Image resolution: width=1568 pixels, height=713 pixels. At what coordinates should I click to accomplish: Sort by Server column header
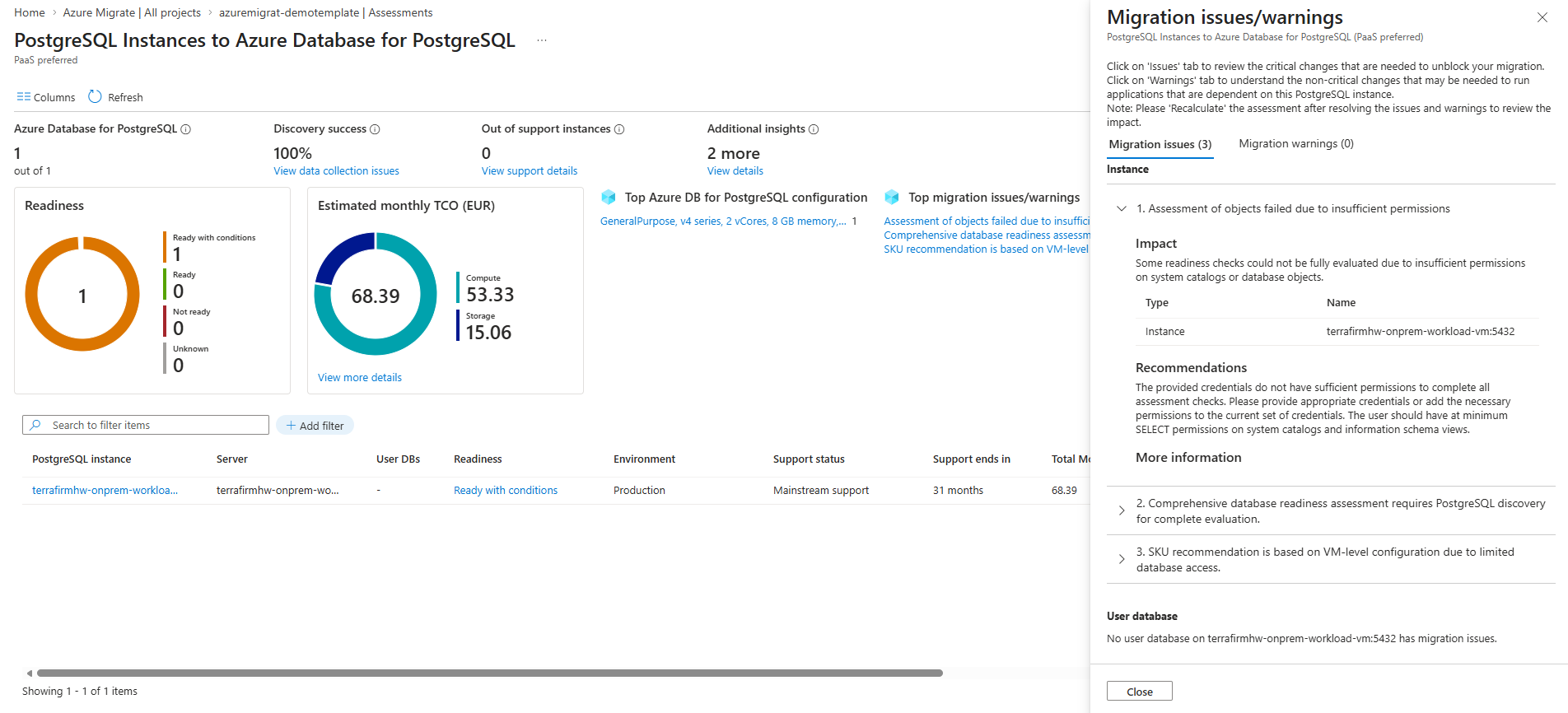point(232,459)
